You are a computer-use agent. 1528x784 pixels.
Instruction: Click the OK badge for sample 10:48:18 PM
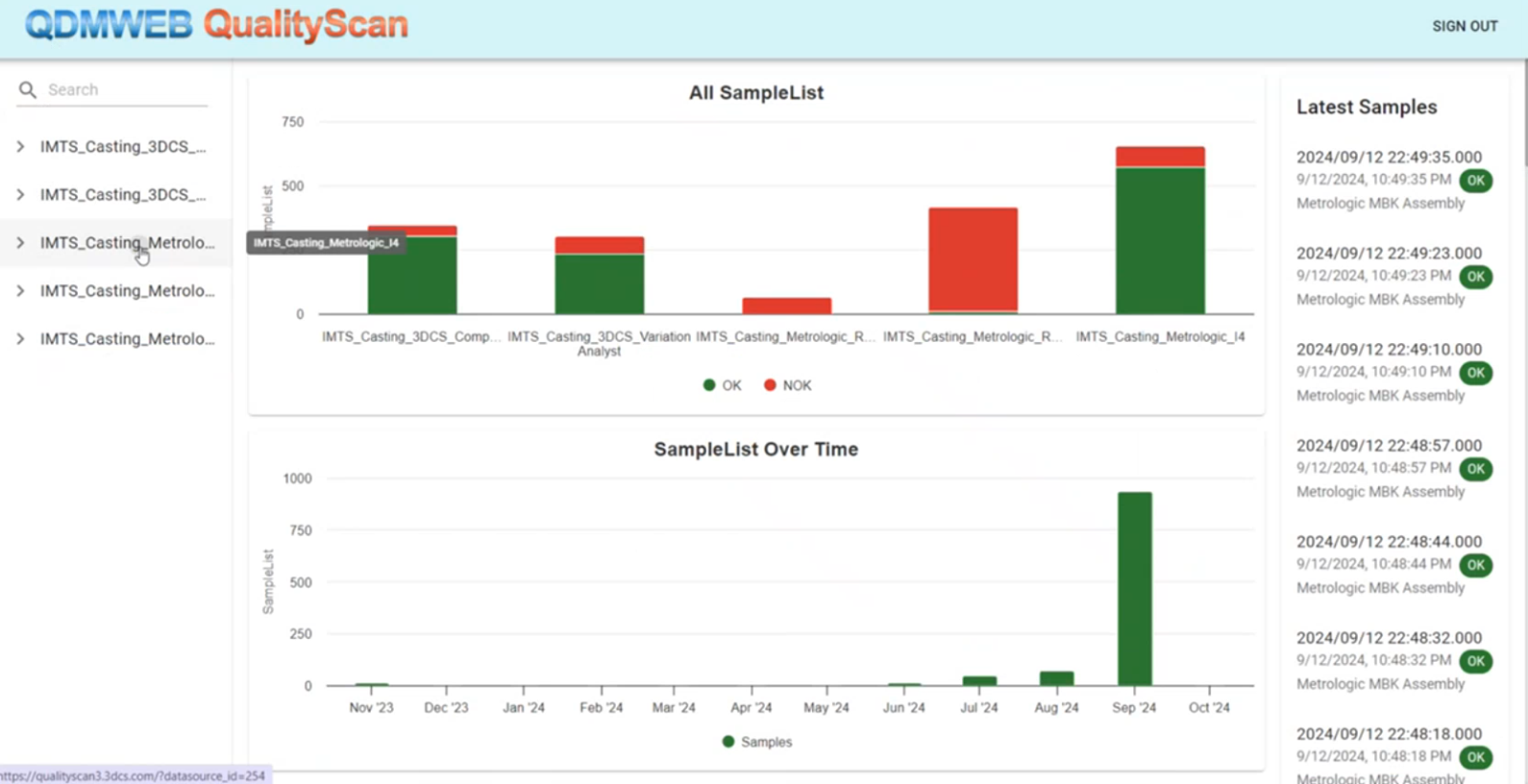(1475, 757)
